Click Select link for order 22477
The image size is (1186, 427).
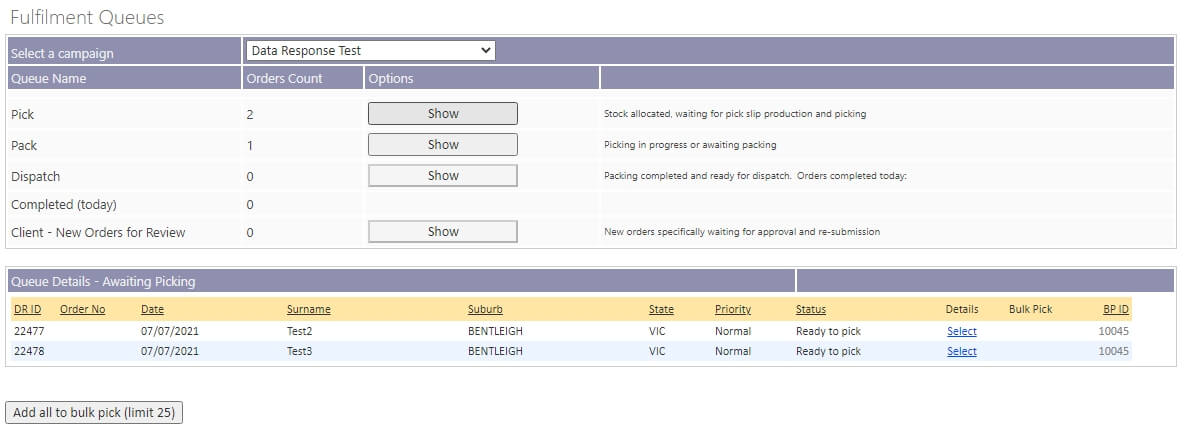(961, 331)
